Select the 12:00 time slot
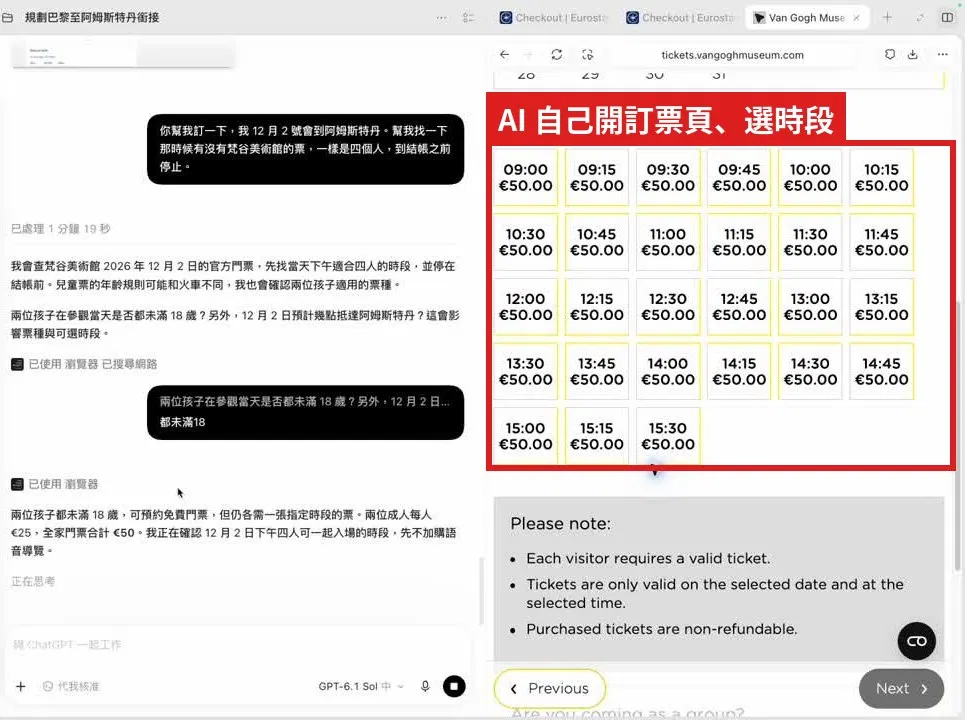This screenshot has width=965, height=725. coord(526,306)
